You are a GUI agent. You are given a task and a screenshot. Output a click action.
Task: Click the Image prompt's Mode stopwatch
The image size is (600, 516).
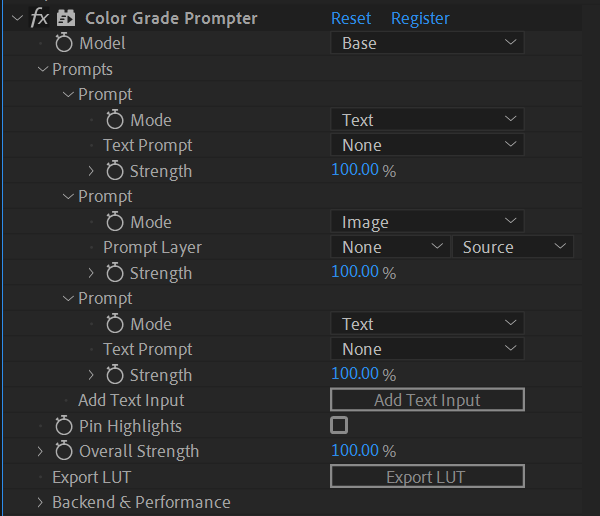pos(116,222)
